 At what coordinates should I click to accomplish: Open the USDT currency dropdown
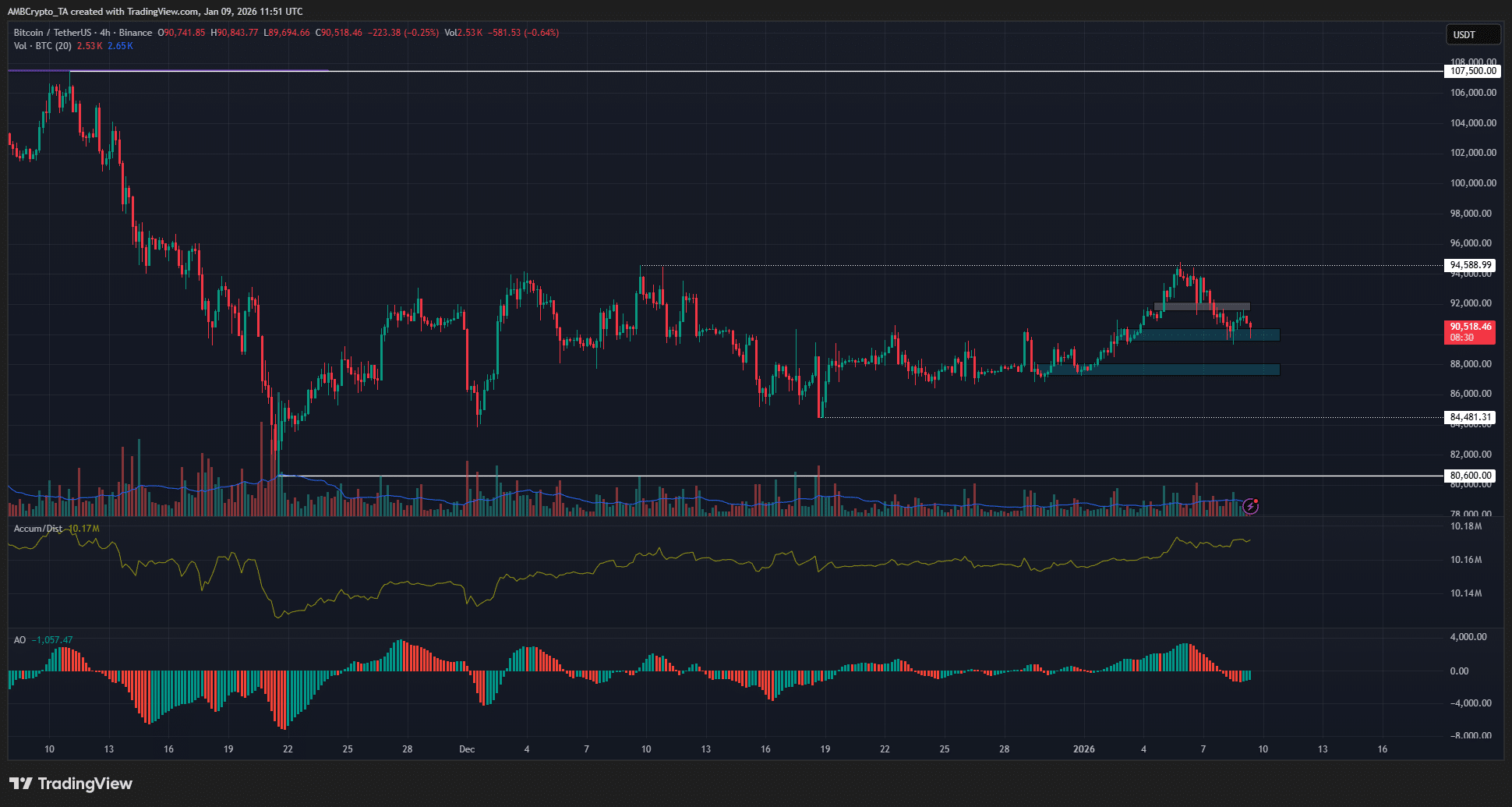[1473, 34]
